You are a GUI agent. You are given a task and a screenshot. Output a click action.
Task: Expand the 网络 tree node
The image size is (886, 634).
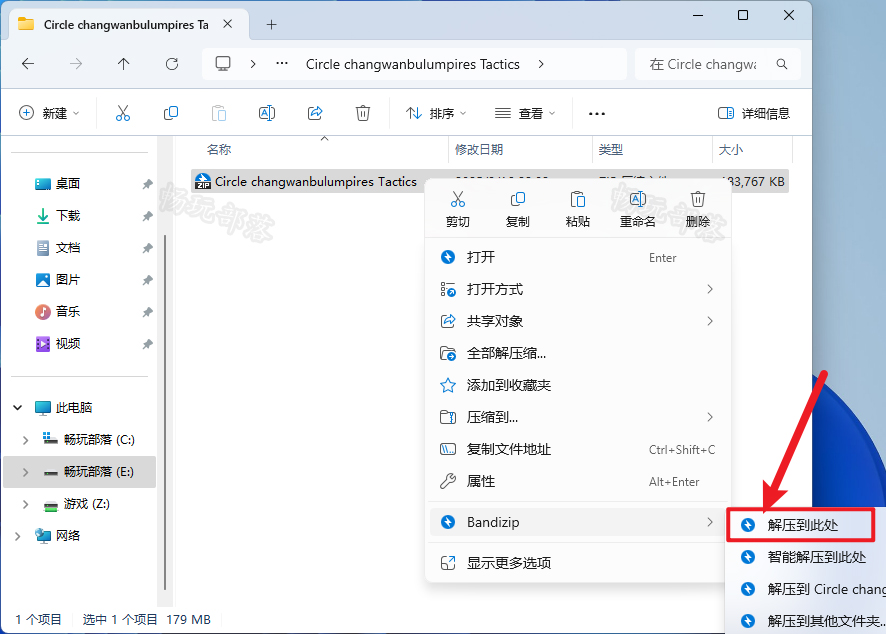pos(18,536)
